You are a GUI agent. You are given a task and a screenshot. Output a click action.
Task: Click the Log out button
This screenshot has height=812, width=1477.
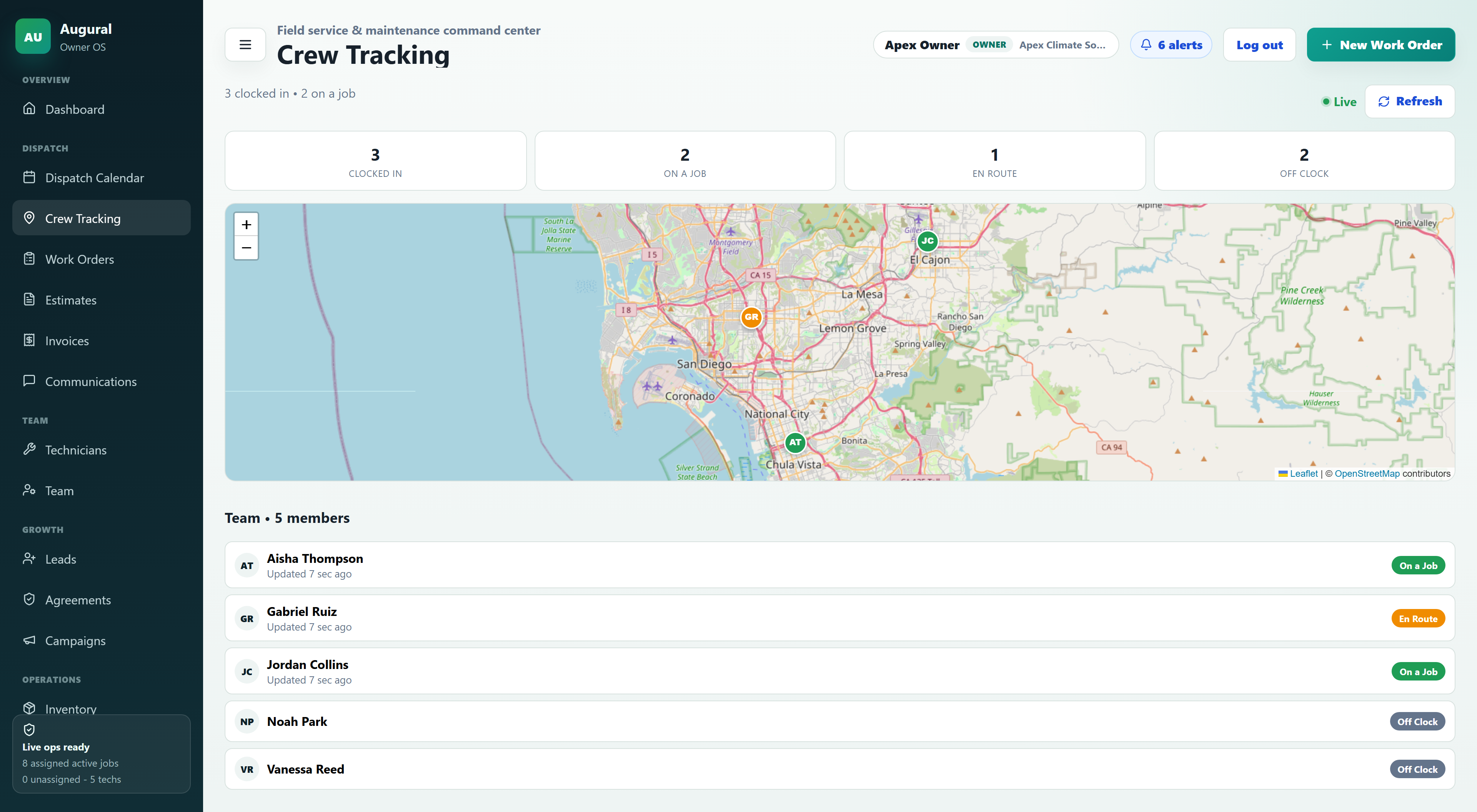pyautogui.click(x=1259, y=45)
